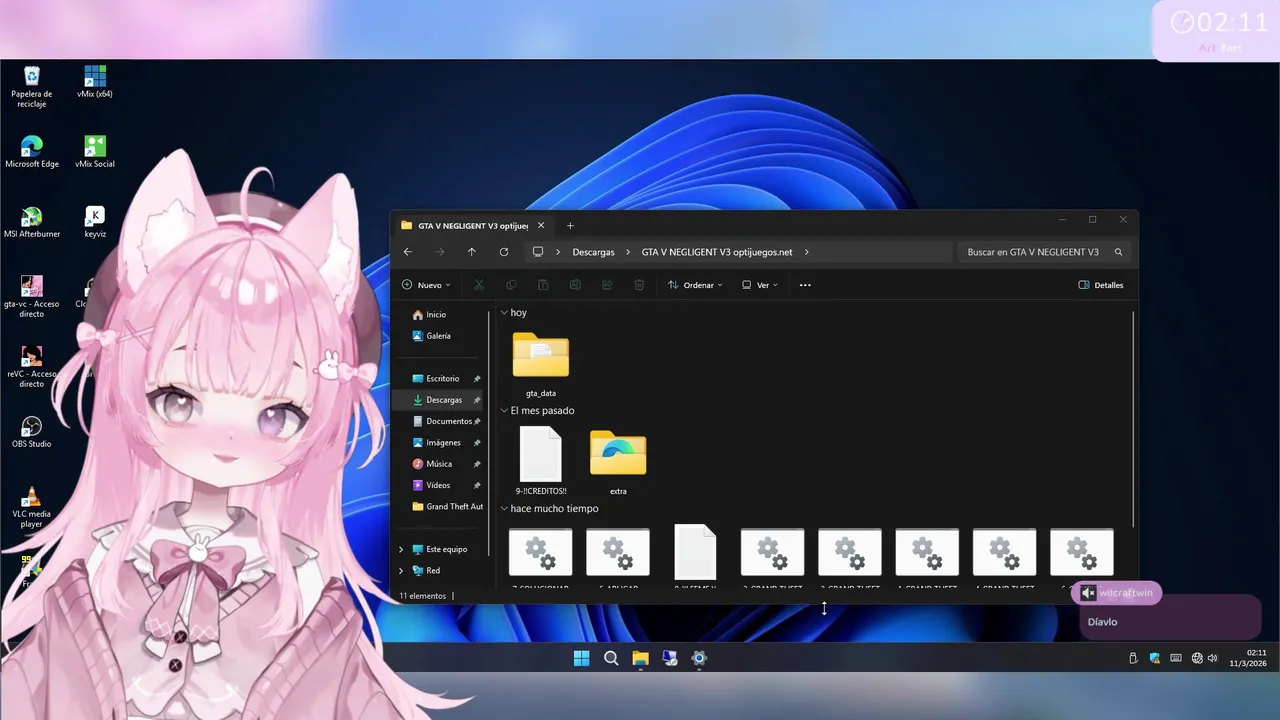The width and height of the screenshot is (1280, 720).
Task: Open taskbar Search magnifier
Action: (x=611, y=658)
